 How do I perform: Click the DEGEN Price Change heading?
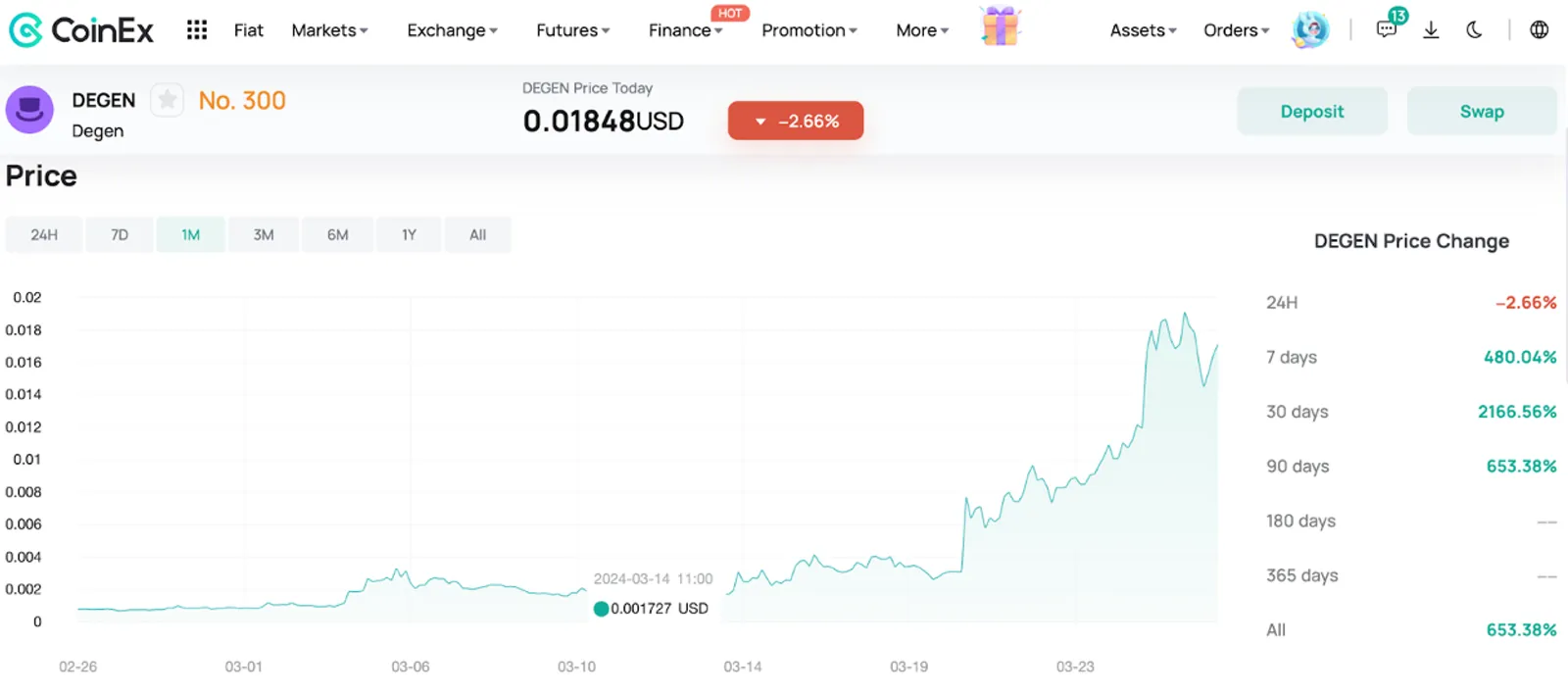pyautogui.click(x=1411, y=241)
